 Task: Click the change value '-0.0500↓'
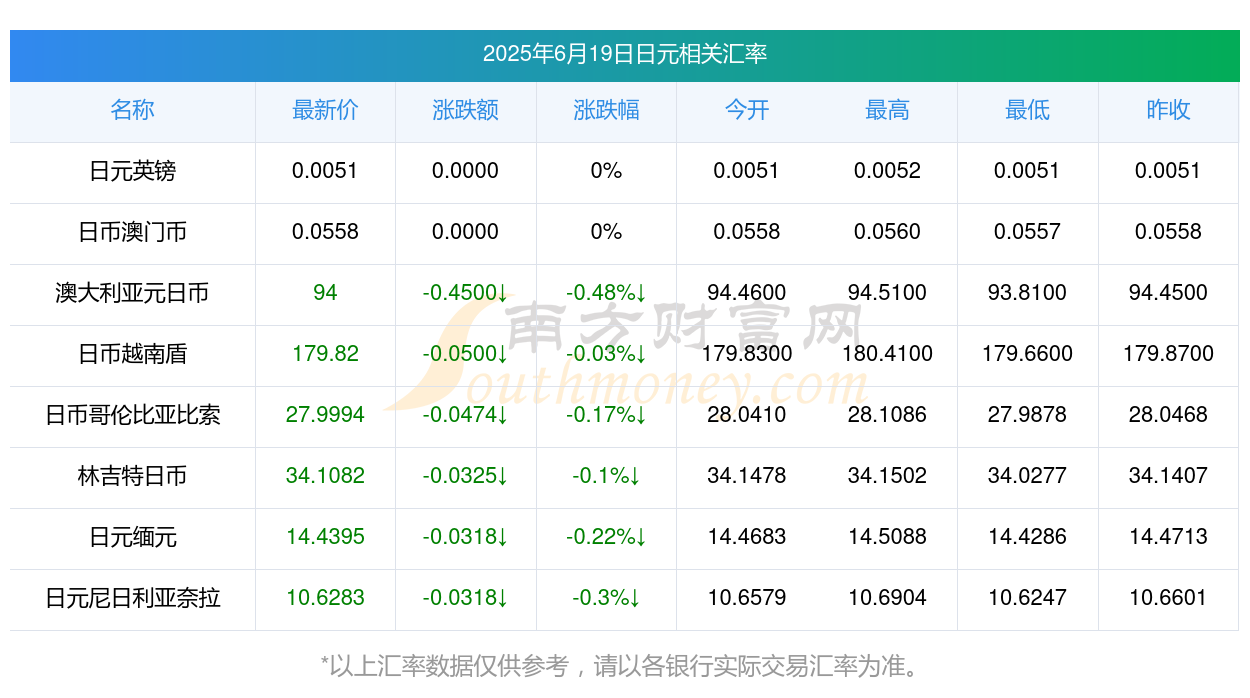(466, 354)
